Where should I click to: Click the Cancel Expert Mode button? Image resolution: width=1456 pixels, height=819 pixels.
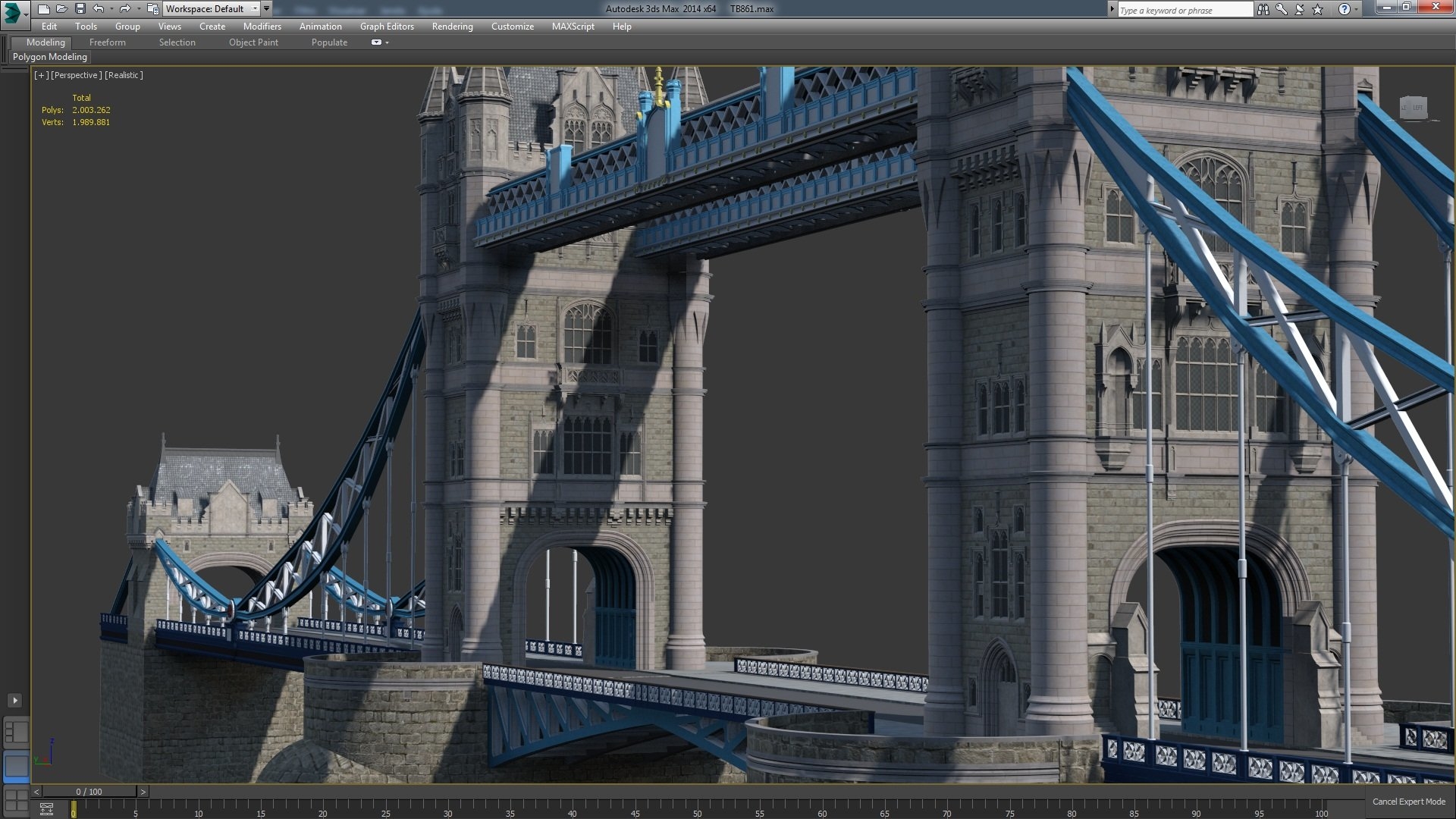pos(1408,801)
